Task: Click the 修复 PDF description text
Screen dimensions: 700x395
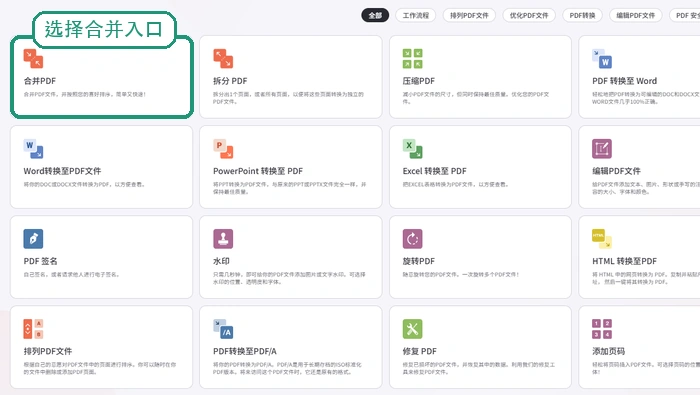Action: tap(479, 368)
